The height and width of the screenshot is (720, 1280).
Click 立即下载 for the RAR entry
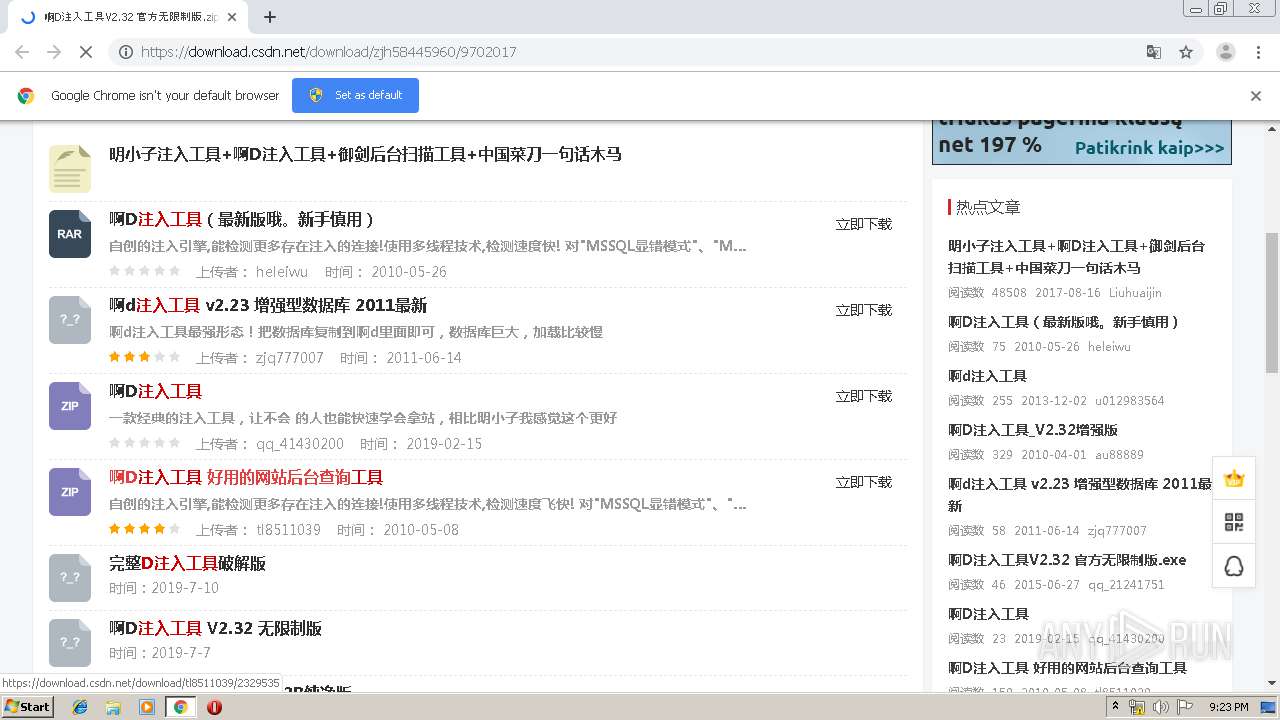864,224
